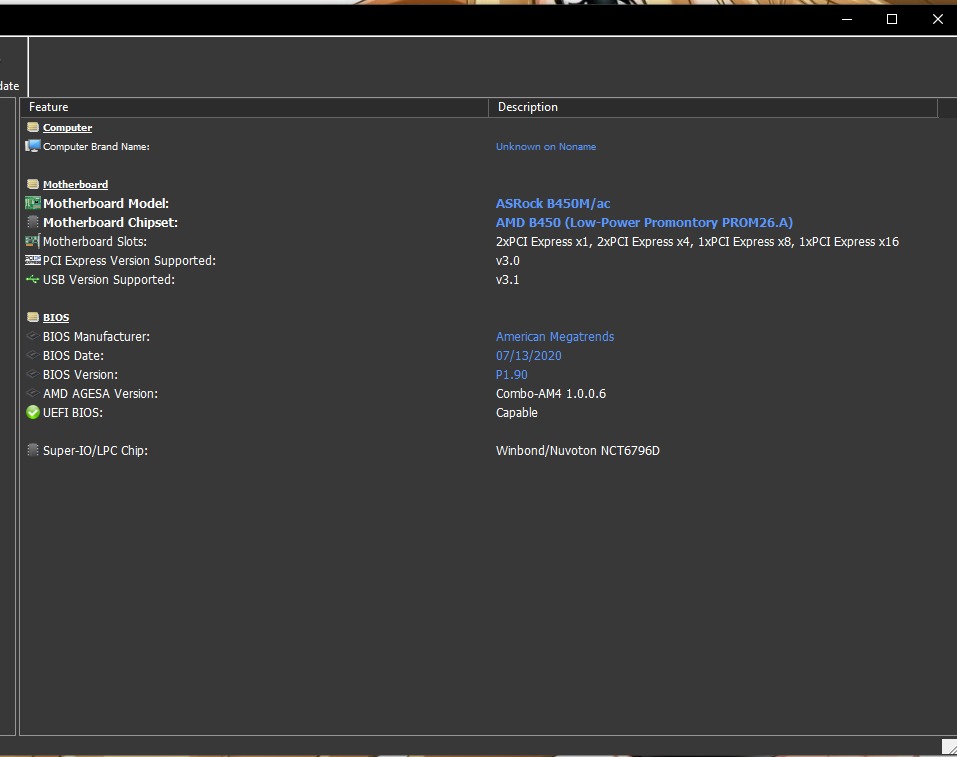Select the Computer section heading
This screenshot has width=957, height=757.
click(x=67, y=128)
